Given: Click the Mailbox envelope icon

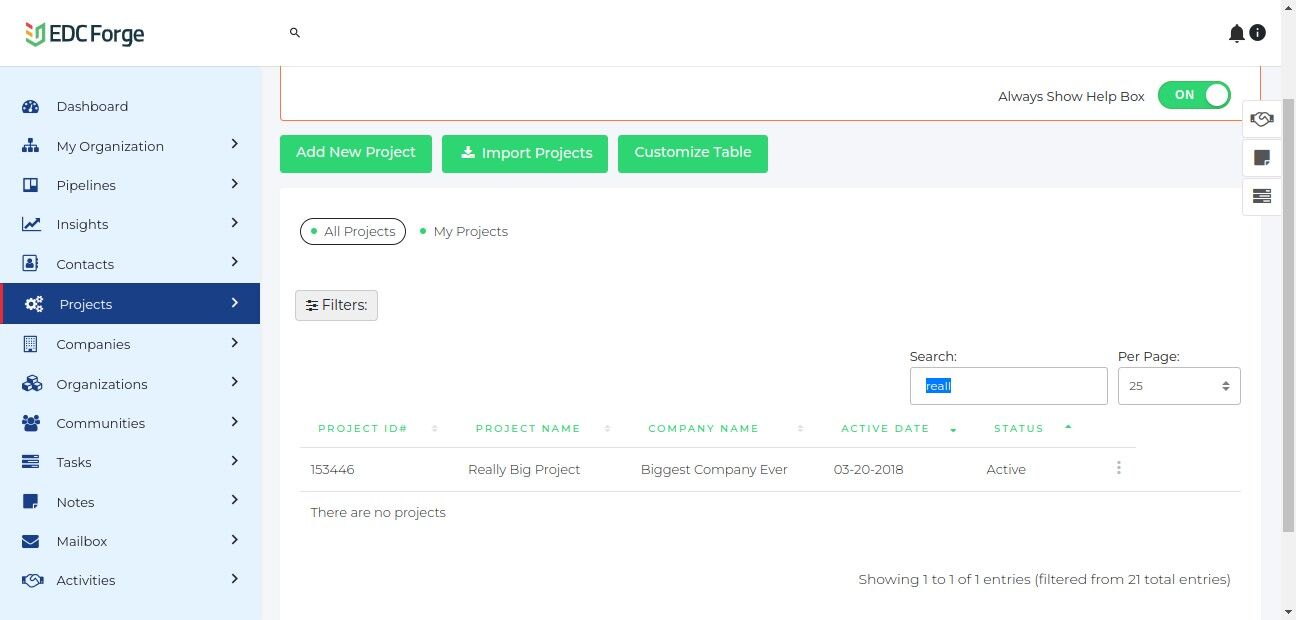Looking at the screenshot, I should coord(30,541).
